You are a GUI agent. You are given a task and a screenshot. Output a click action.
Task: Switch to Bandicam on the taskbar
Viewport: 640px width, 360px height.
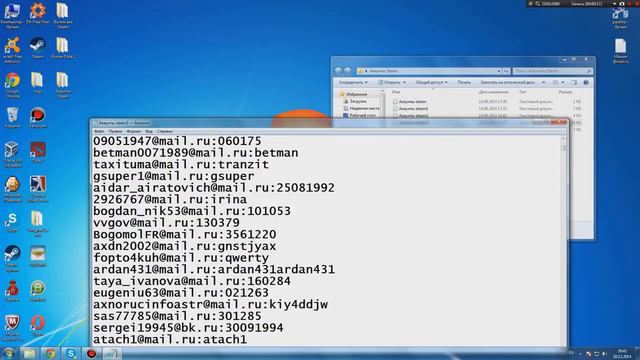[91, 353]
